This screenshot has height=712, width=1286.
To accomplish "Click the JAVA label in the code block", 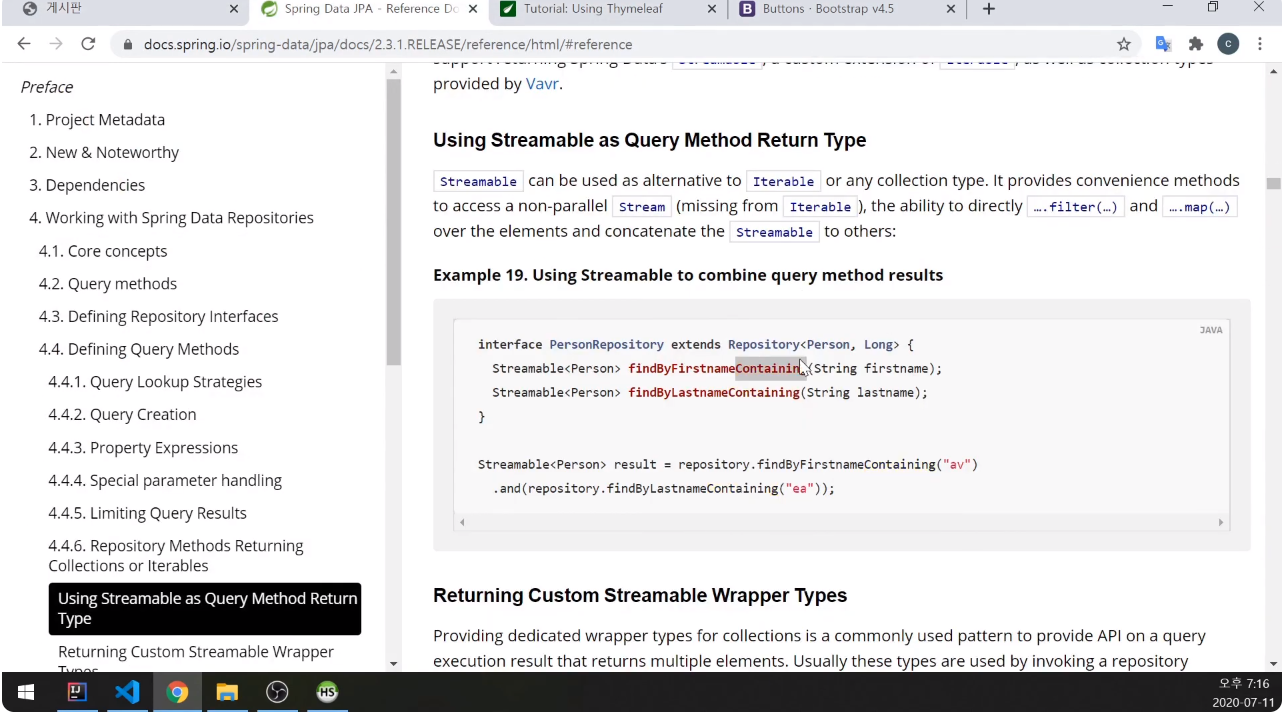I will (x=1211, y=330).
